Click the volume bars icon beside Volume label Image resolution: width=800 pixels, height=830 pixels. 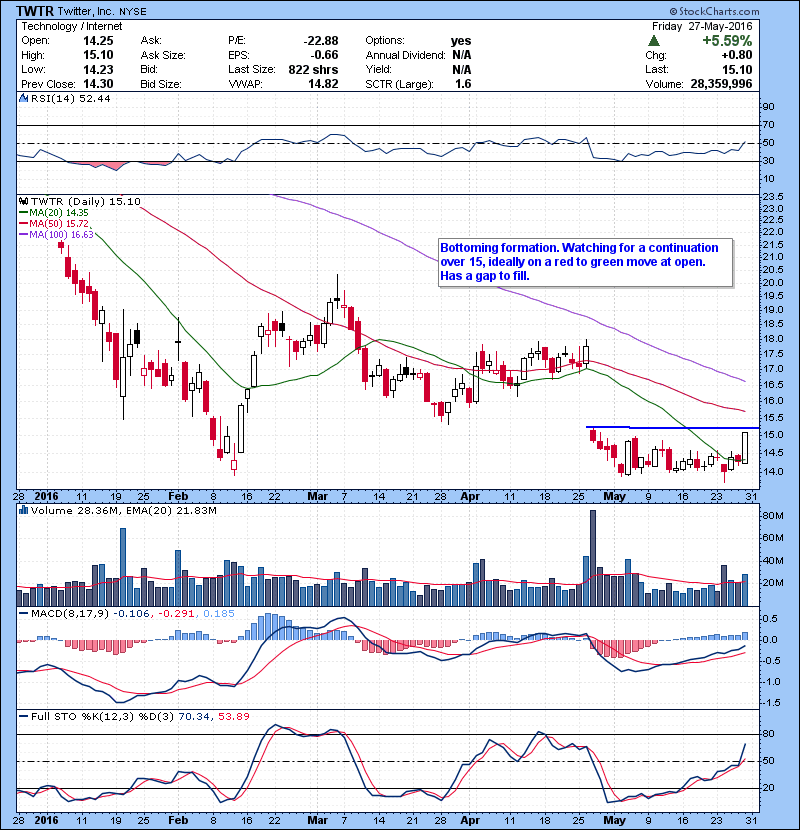click(23, 510)
